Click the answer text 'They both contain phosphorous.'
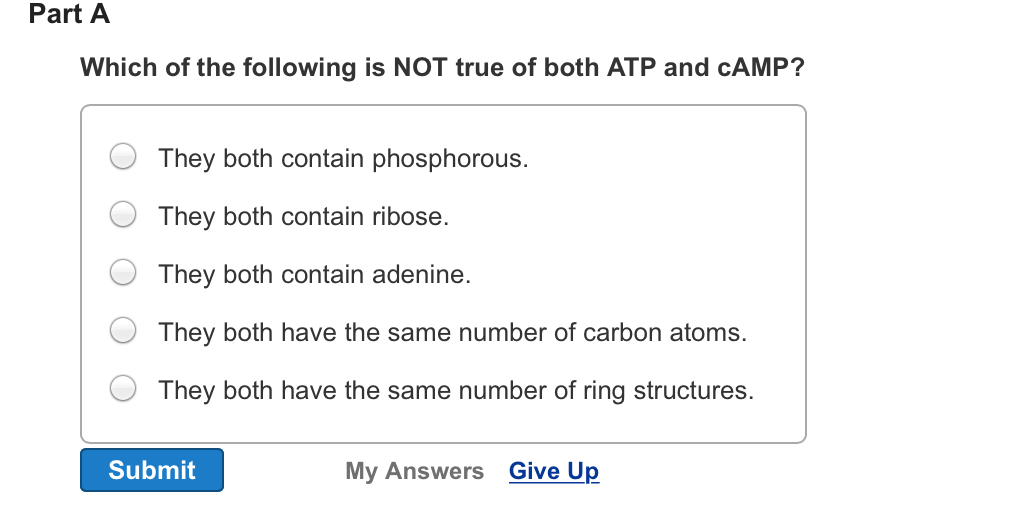This screenshot has width=1024, height=526. pos(343,159)
